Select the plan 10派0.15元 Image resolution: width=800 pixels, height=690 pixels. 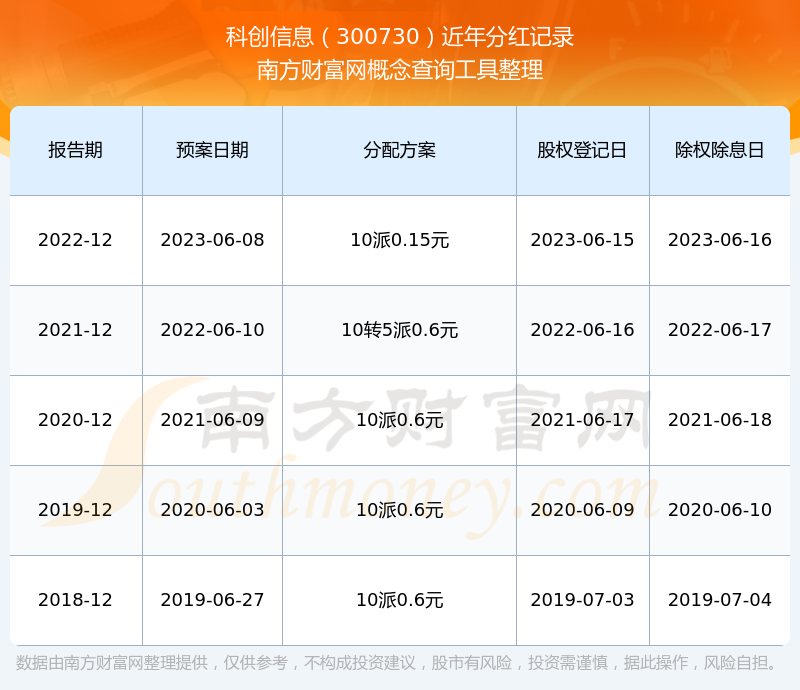coord(399,240)
